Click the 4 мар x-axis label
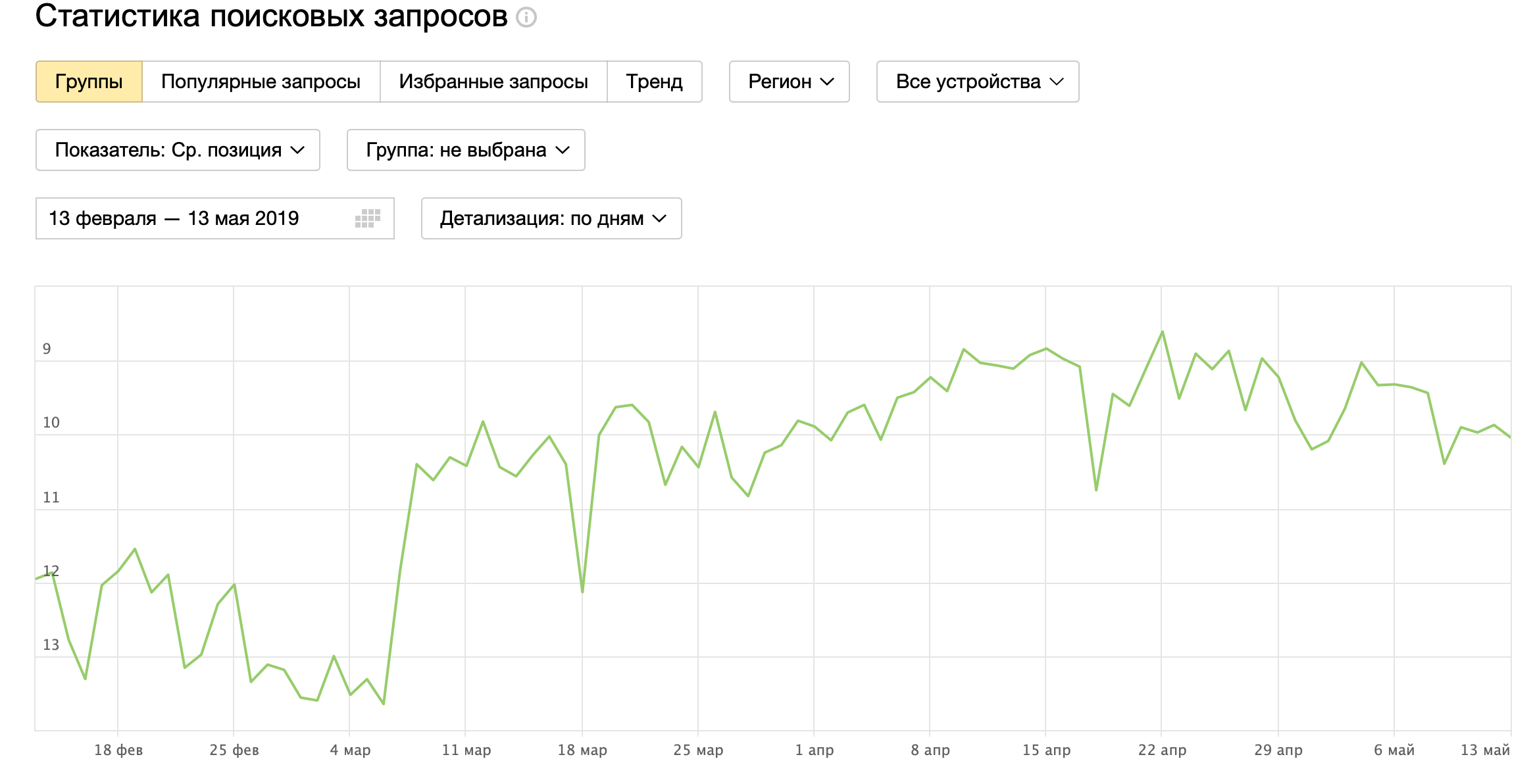Viewport: 1533px width, 784px height. (350, 750)
